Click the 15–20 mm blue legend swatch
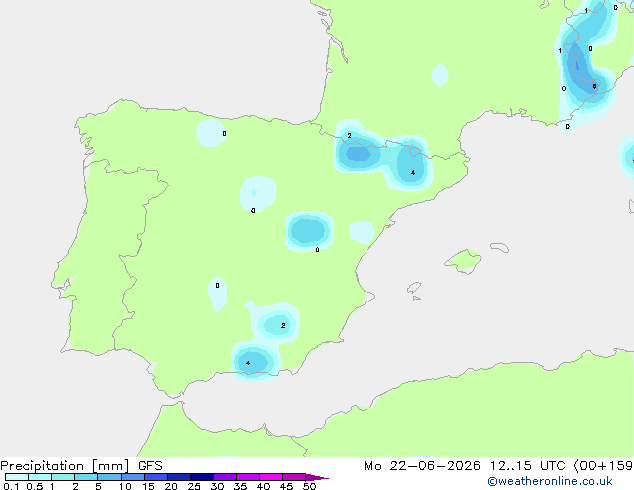The image size is (634, 490). coord(155,477)
